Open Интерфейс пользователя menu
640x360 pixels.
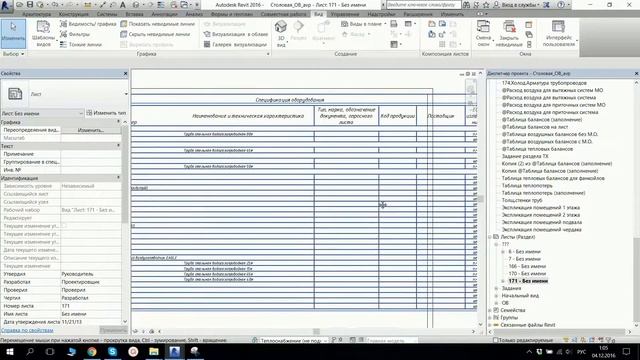click(559, 33)
